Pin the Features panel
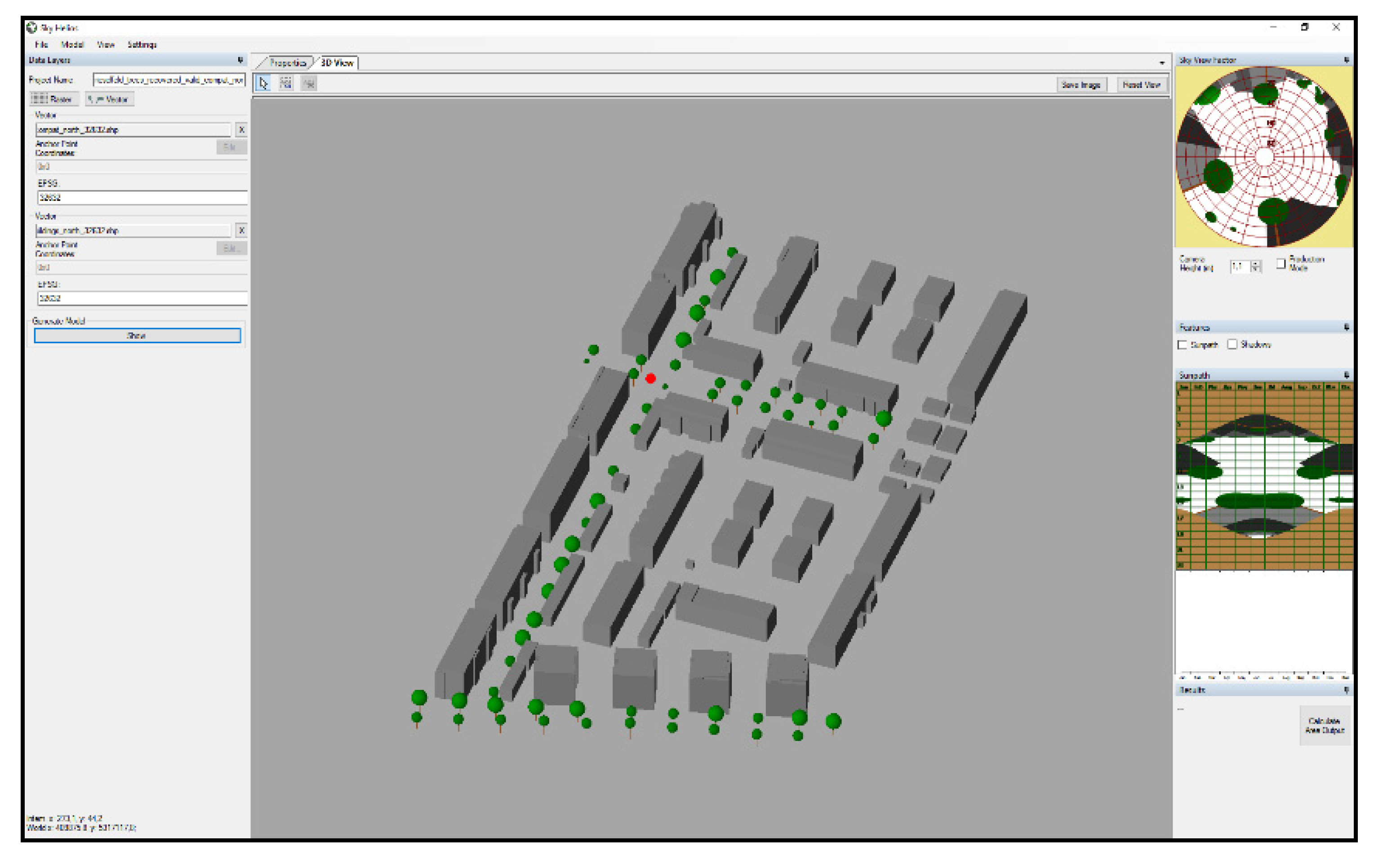1374x868 pixels. tap(1347, 328)
